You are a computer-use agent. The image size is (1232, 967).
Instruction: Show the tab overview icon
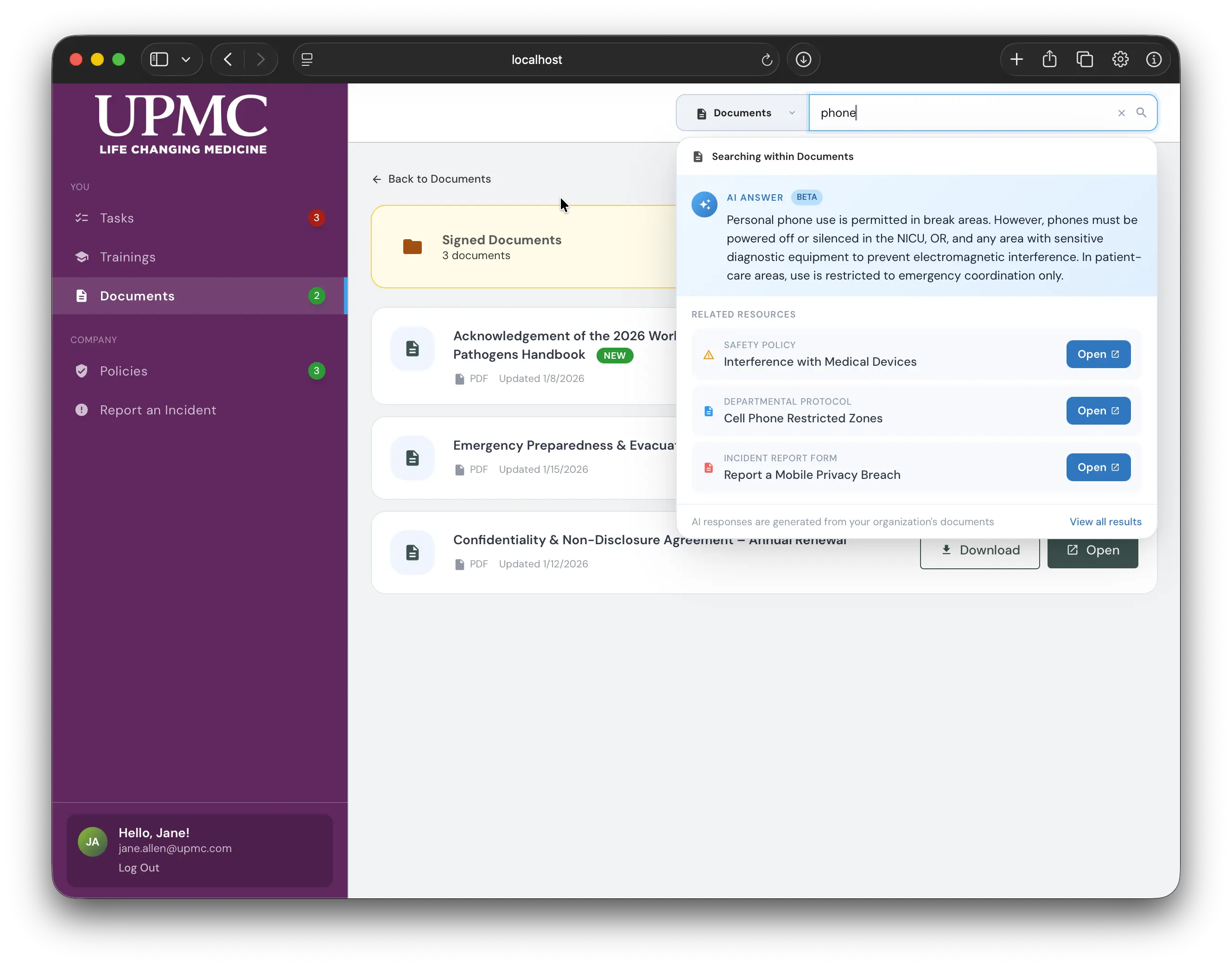pos(1085,59)
